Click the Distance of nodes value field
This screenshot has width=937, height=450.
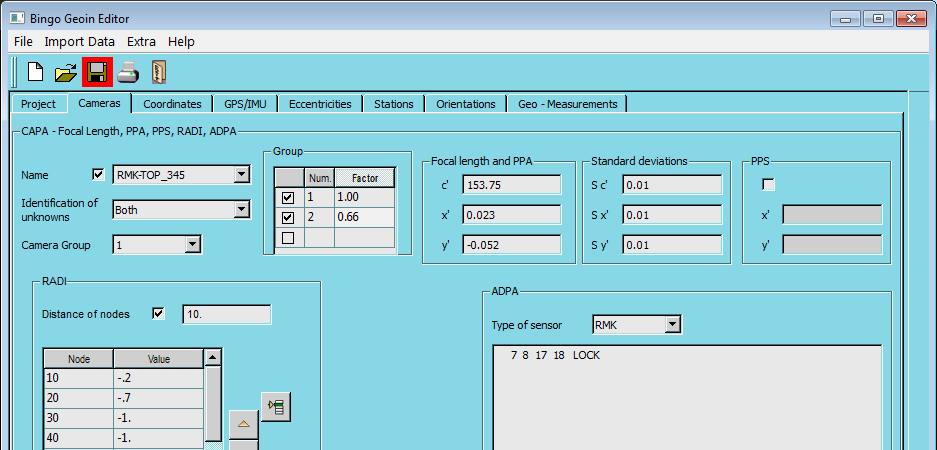tap(226, 314)
